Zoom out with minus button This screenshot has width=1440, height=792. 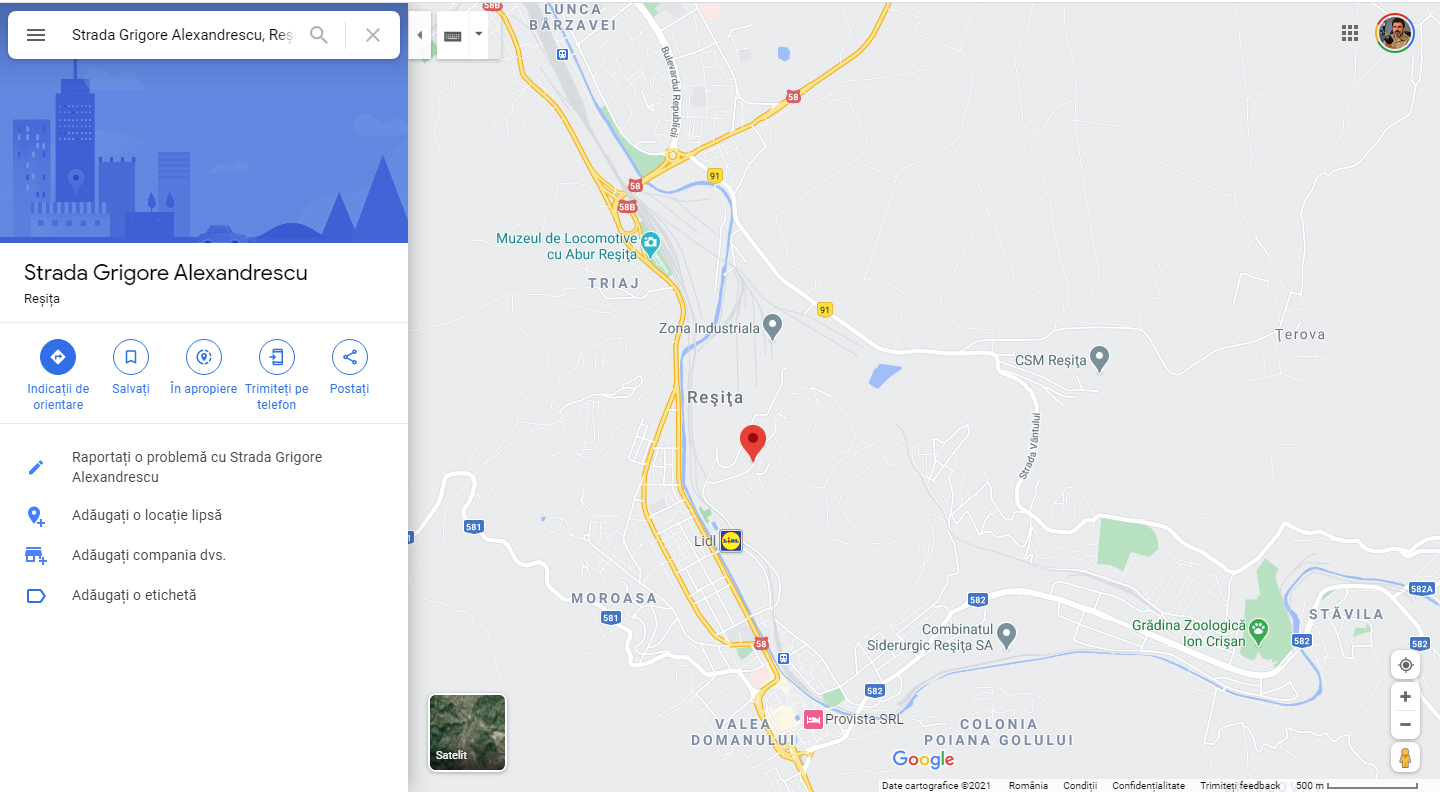(1405, 724)
